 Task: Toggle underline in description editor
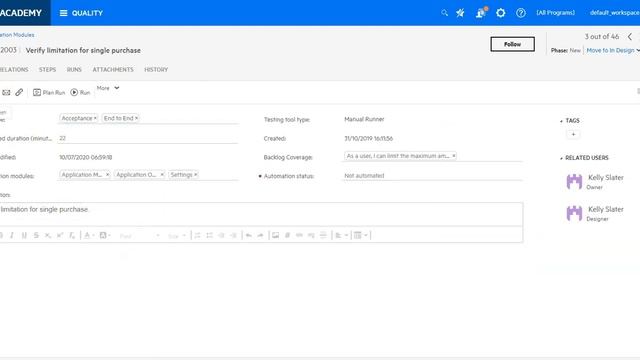pos(24,236)
